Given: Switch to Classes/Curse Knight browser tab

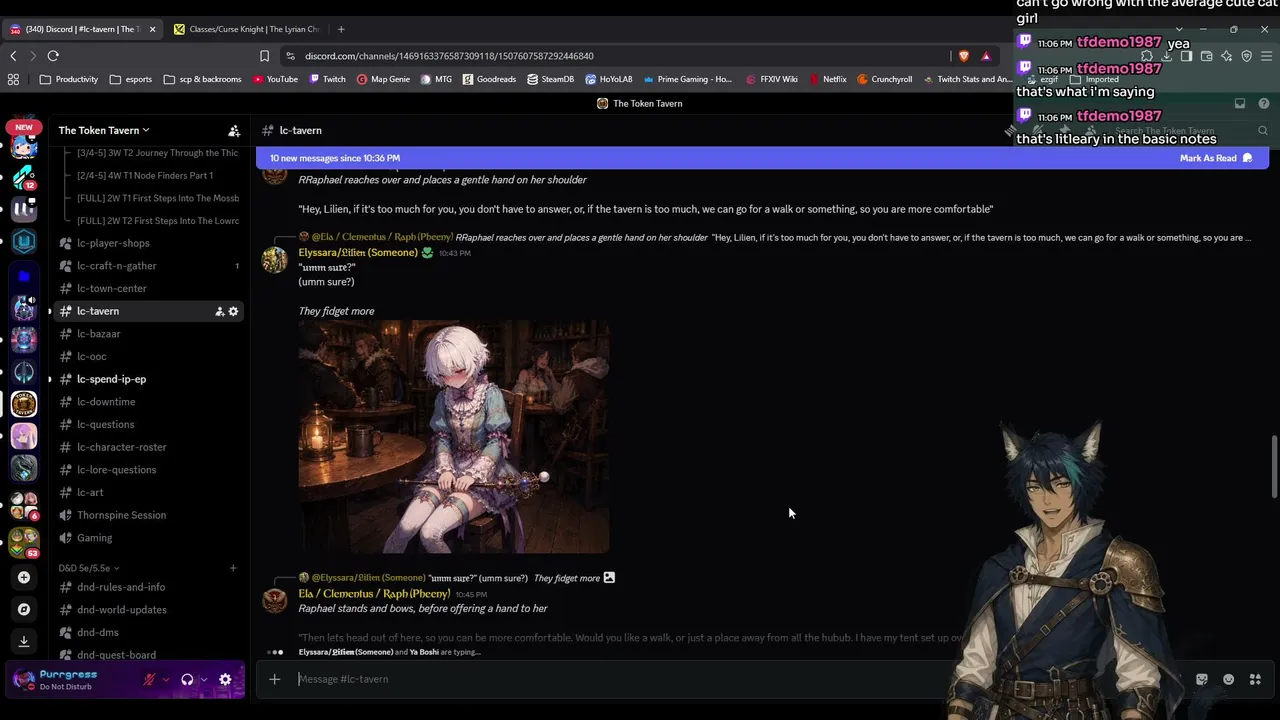Looking at the screenshot, I should (x=247, y=29).
